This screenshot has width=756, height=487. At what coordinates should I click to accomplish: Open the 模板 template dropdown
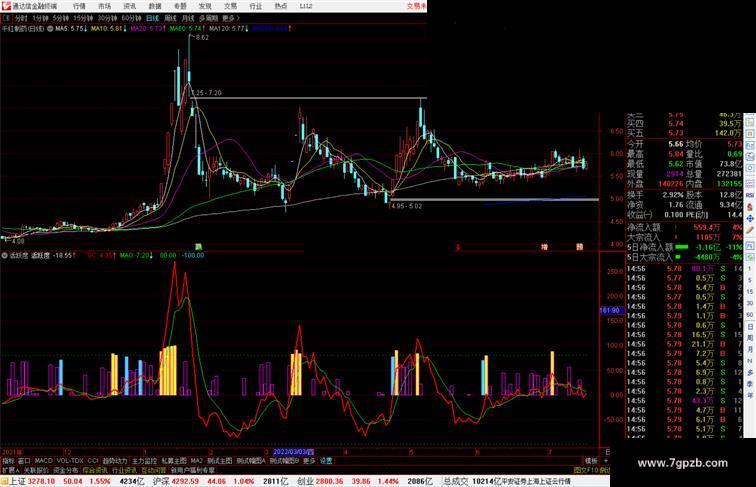[x=591, y=461]
